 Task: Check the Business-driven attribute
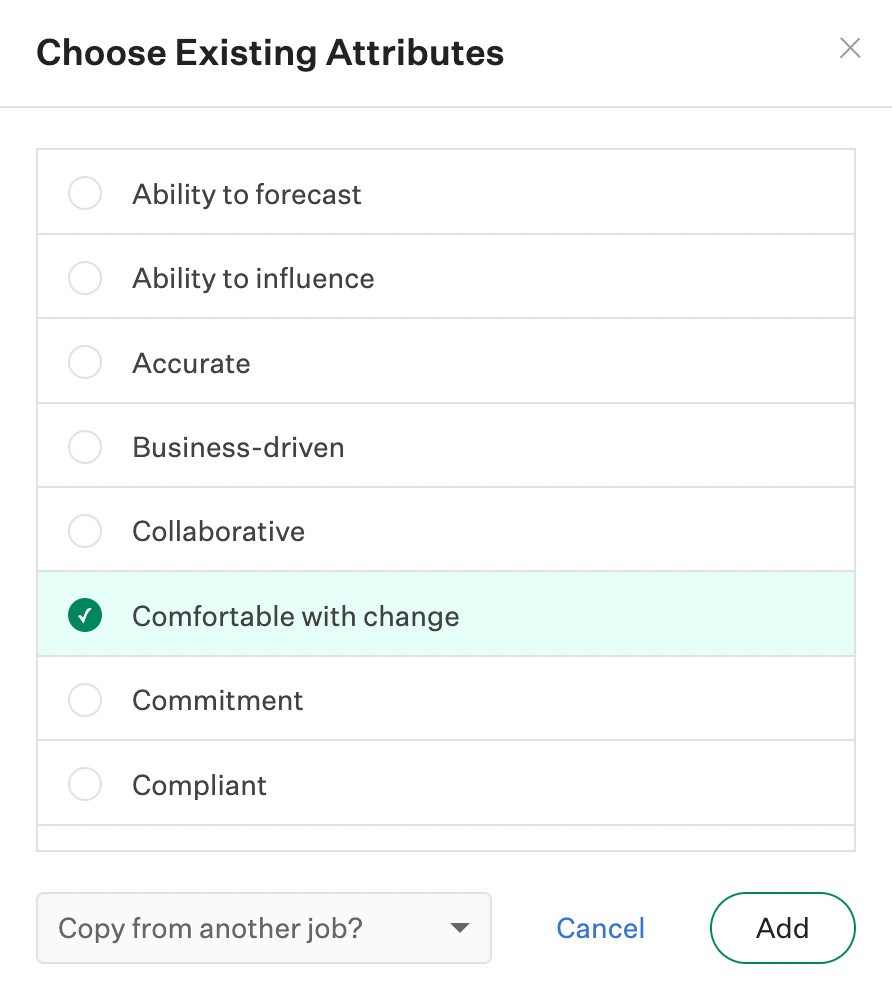point(85,447)
